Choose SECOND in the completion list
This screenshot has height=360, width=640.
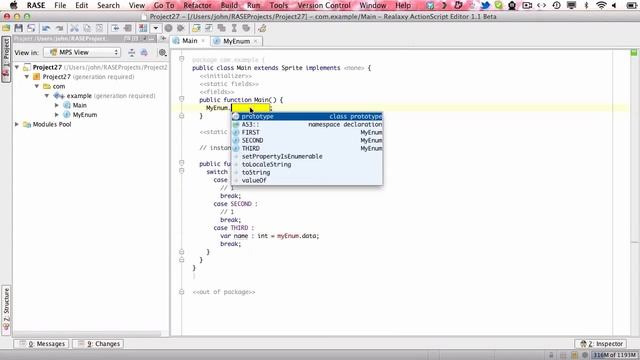[307, 140]
